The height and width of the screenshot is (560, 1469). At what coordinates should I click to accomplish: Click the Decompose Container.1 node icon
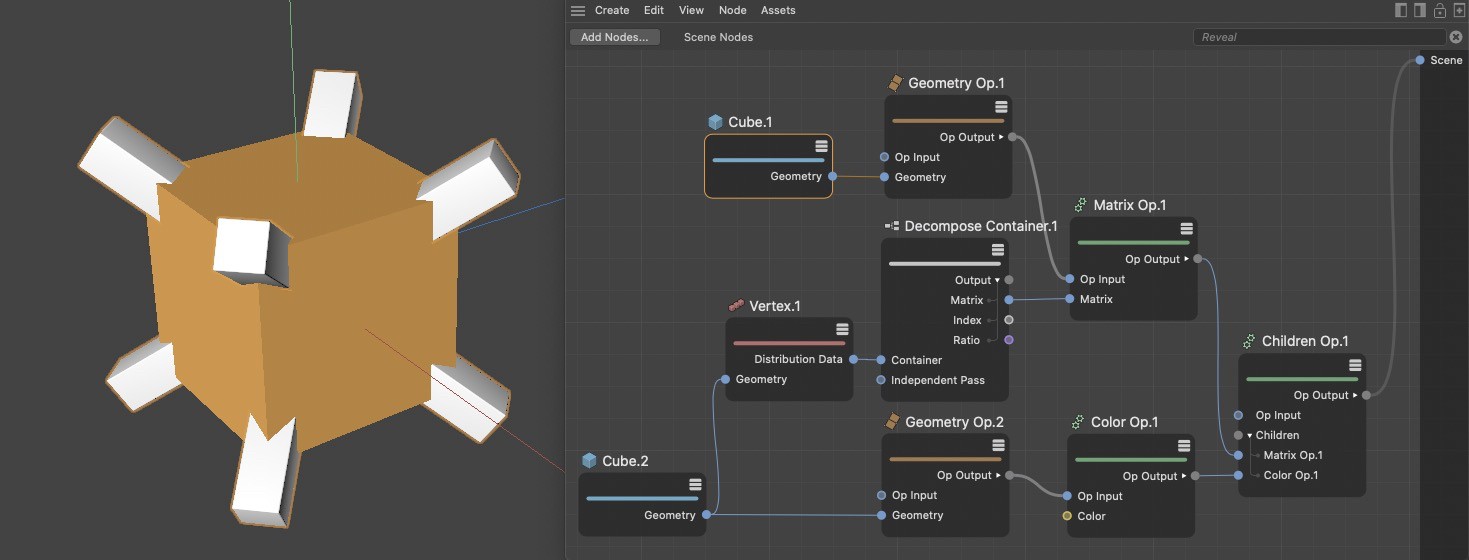[892, 226]
